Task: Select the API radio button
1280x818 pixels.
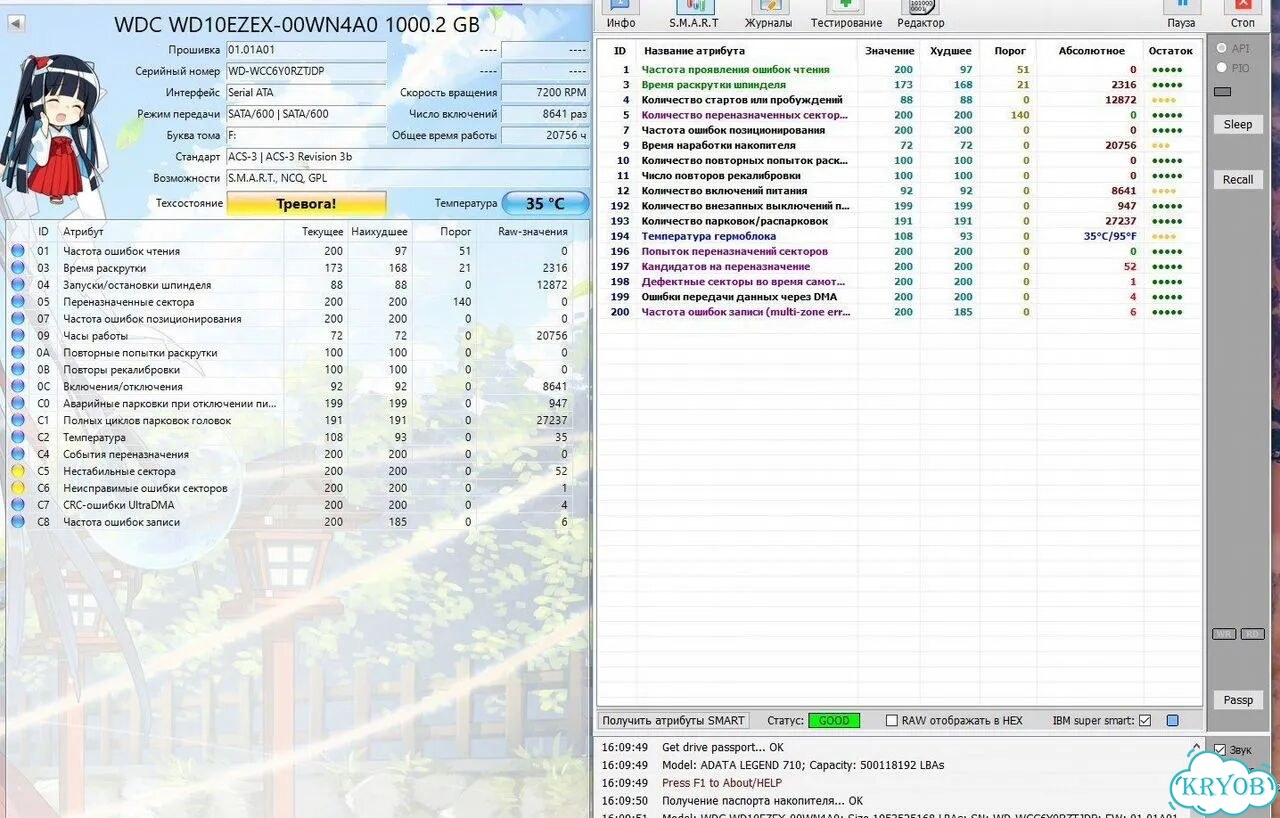Action: click(x=1222, y=48)
